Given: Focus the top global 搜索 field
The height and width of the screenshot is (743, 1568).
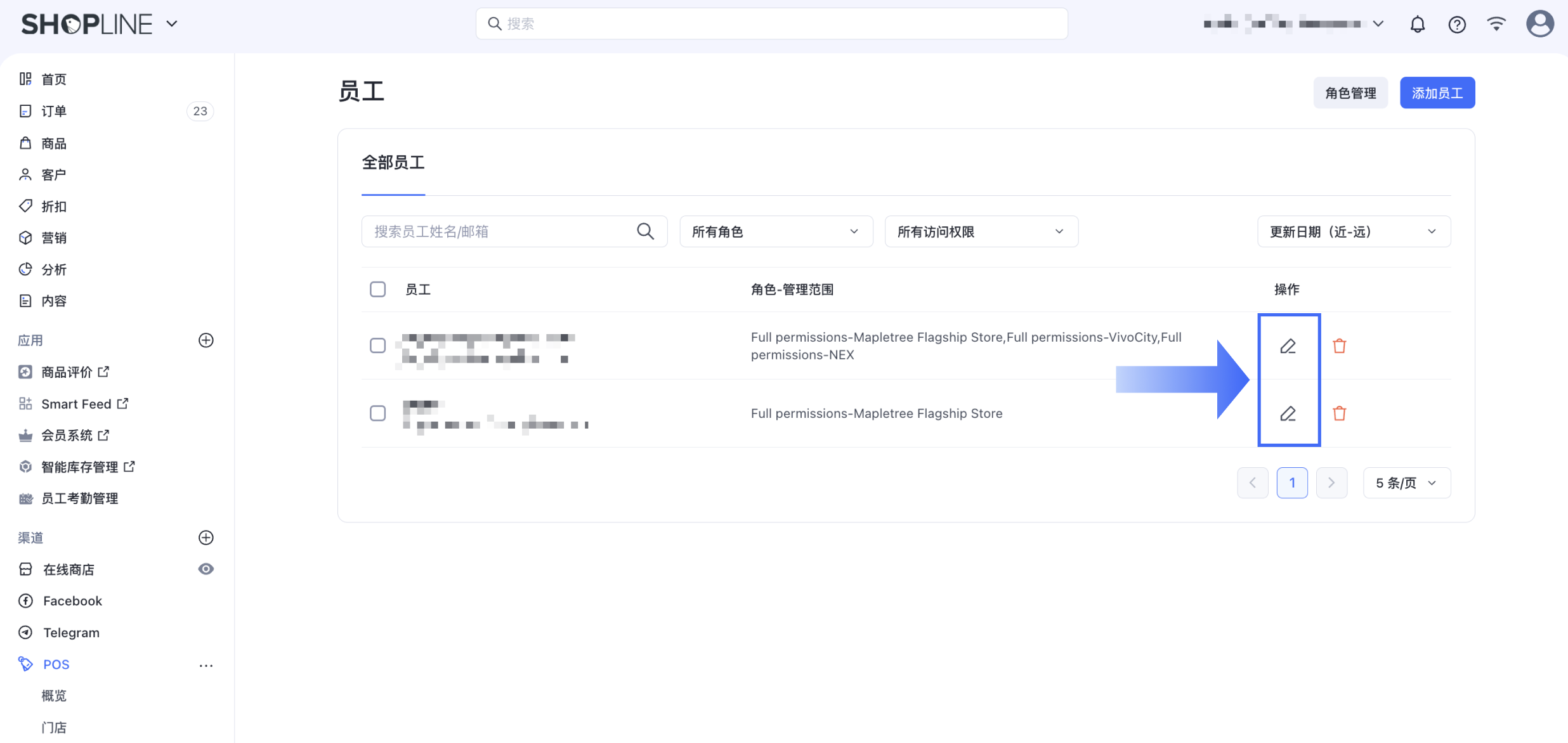Looking at the screenshot, I should [x=771, y=23].
